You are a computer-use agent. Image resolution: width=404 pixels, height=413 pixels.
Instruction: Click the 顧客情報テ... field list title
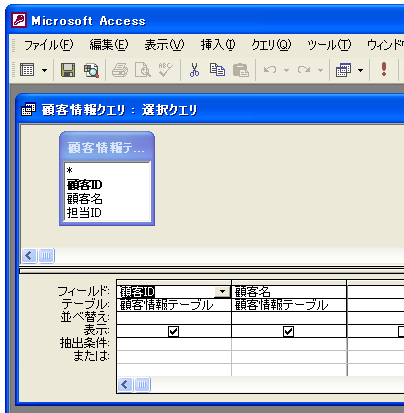[x=107, y=147]
